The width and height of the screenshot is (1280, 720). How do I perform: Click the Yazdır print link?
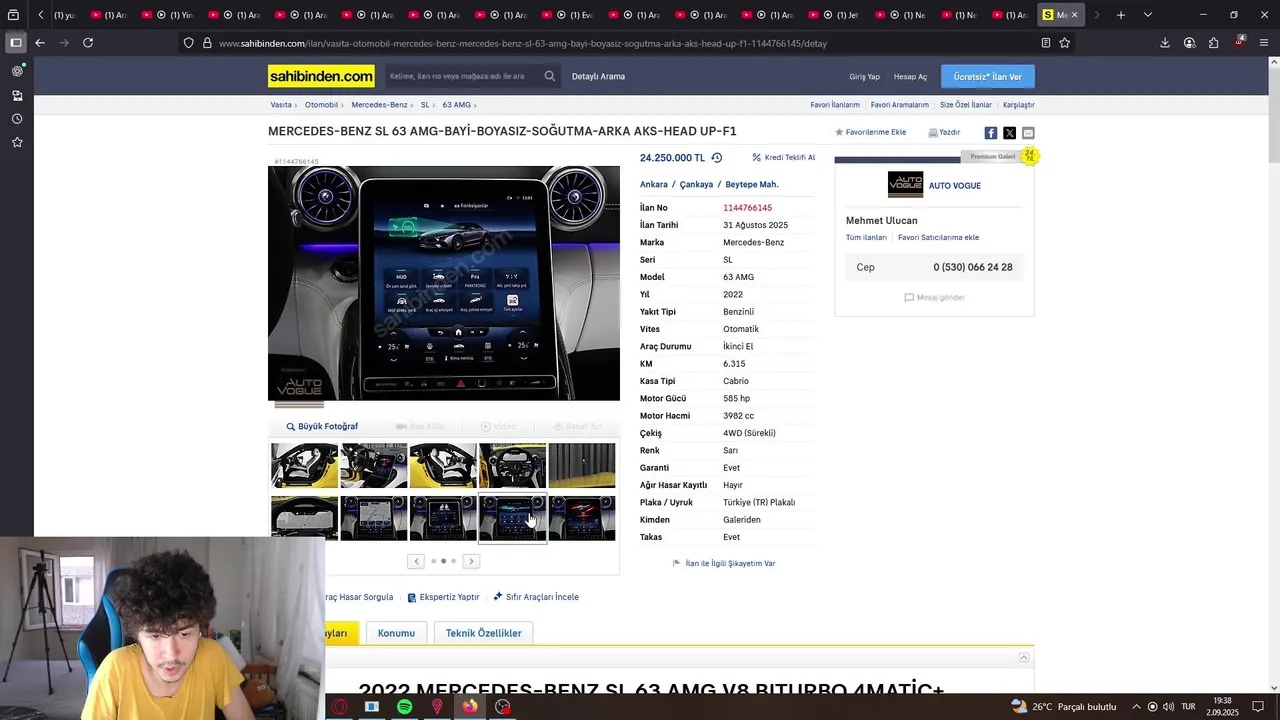click(x=944, y=132)
